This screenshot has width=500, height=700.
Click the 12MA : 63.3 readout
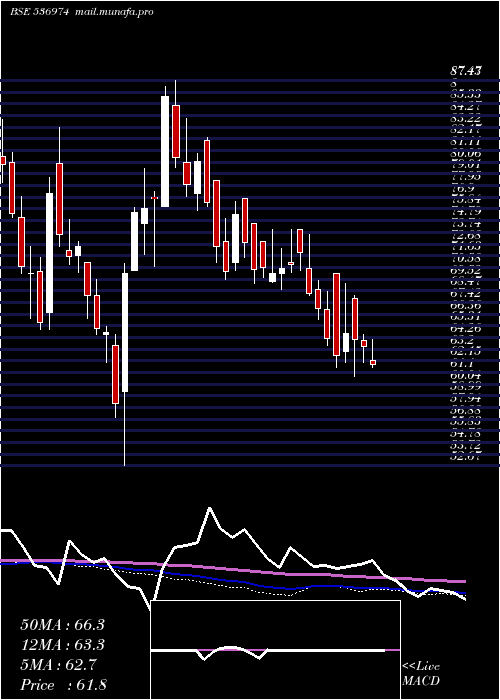pos(62,645)
